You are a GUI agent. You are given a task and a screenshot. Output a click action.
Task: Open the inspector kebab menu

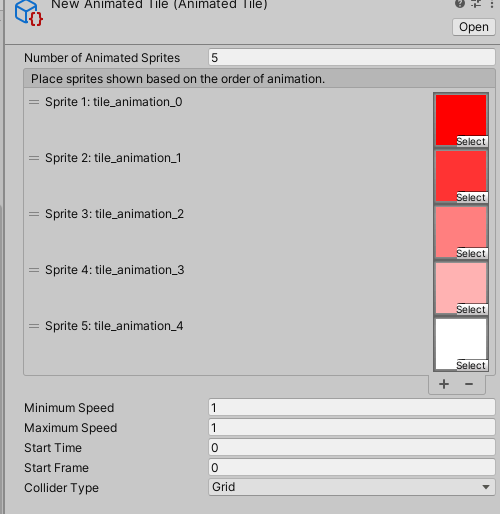pyautogui.click(x=492, y=4)
